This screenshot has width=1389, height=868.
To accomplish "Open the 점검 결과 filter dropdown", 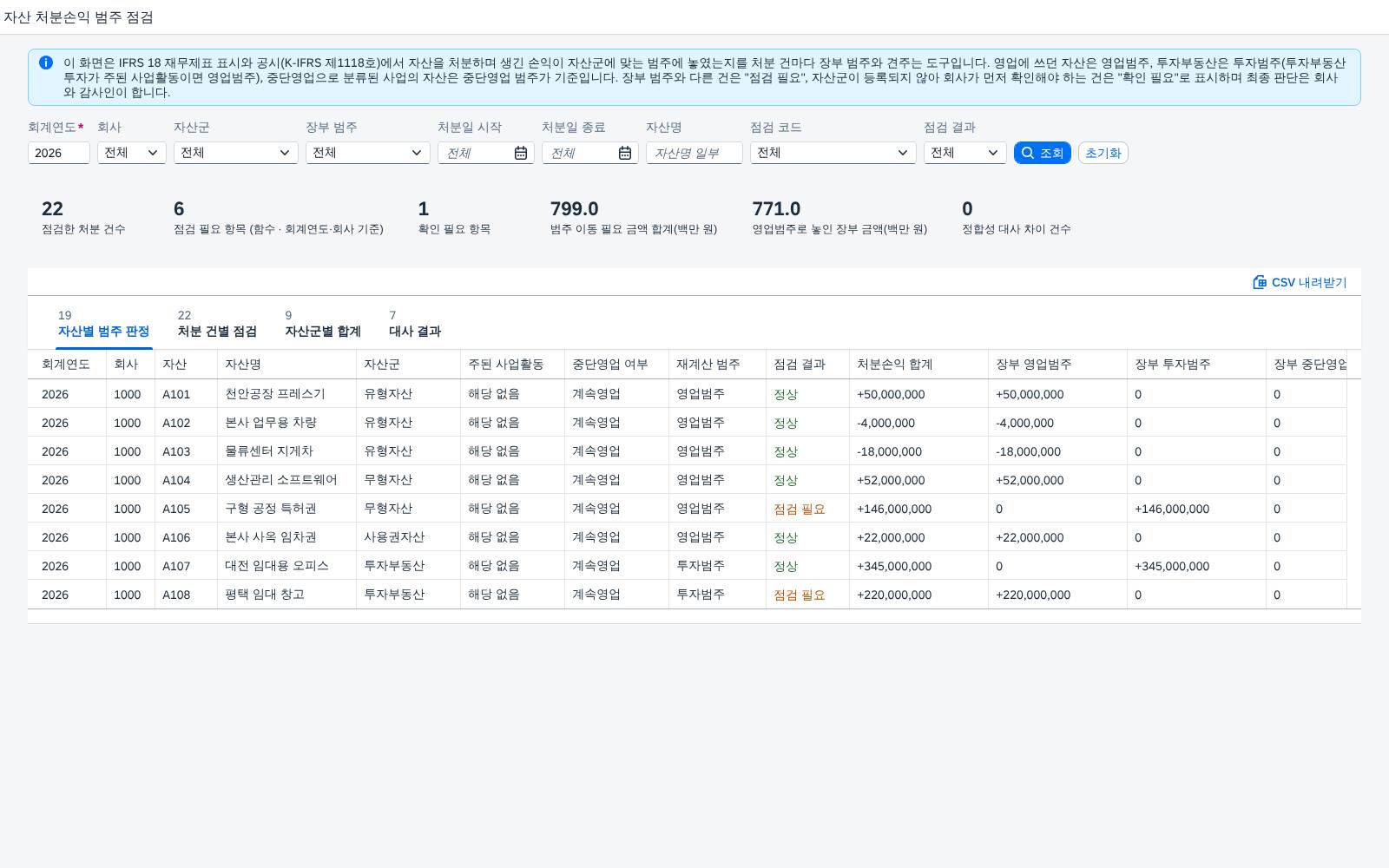I will click(964, 153).
